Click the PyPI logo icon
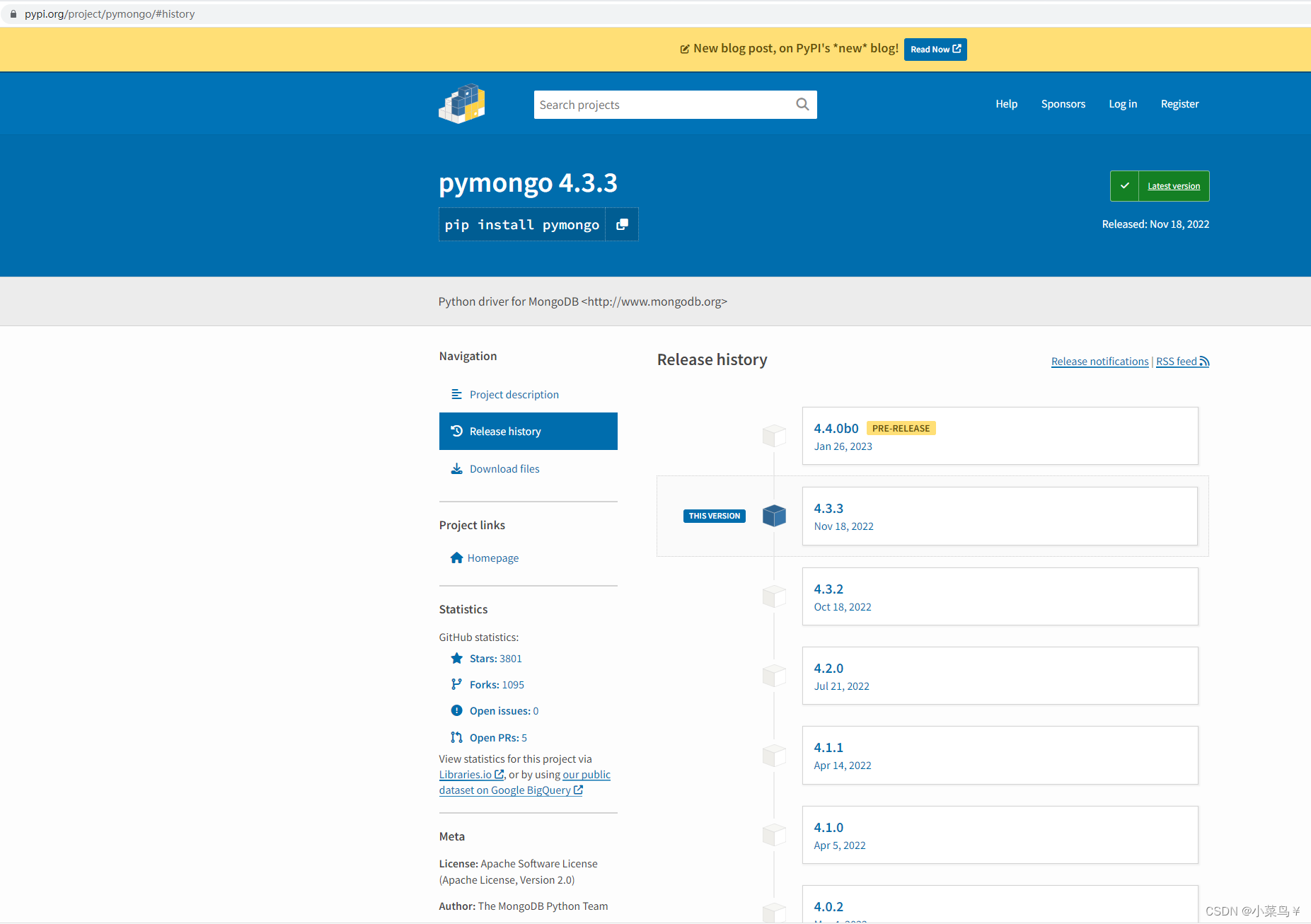 (461, 103)
